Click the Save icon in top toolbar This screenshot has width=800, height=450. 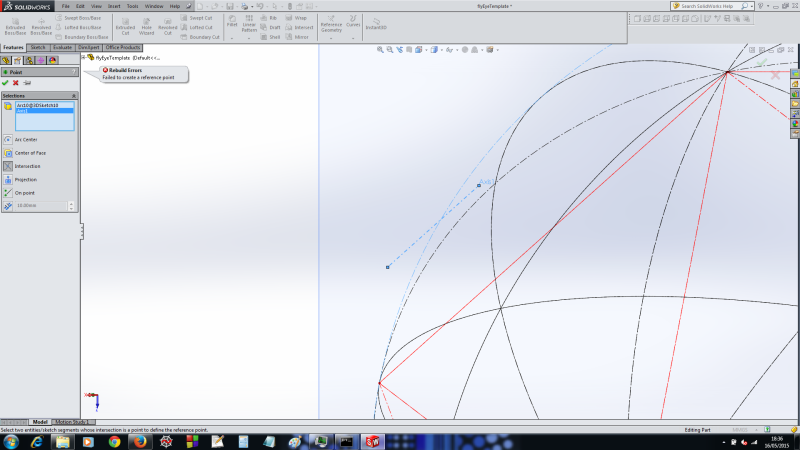(230, 6)
